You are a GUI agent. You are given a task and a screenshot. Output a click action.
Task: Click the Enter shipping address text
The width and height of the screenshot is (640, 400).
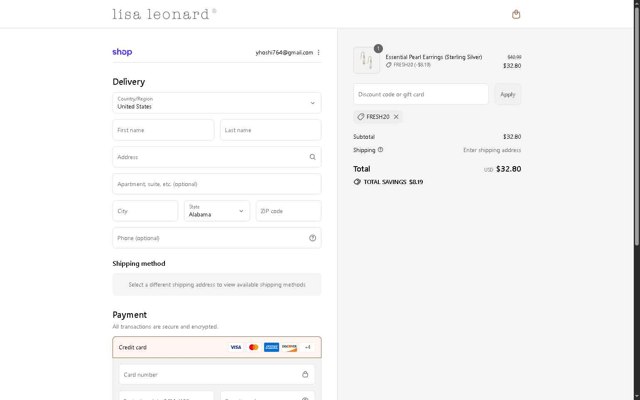(492, 150)
